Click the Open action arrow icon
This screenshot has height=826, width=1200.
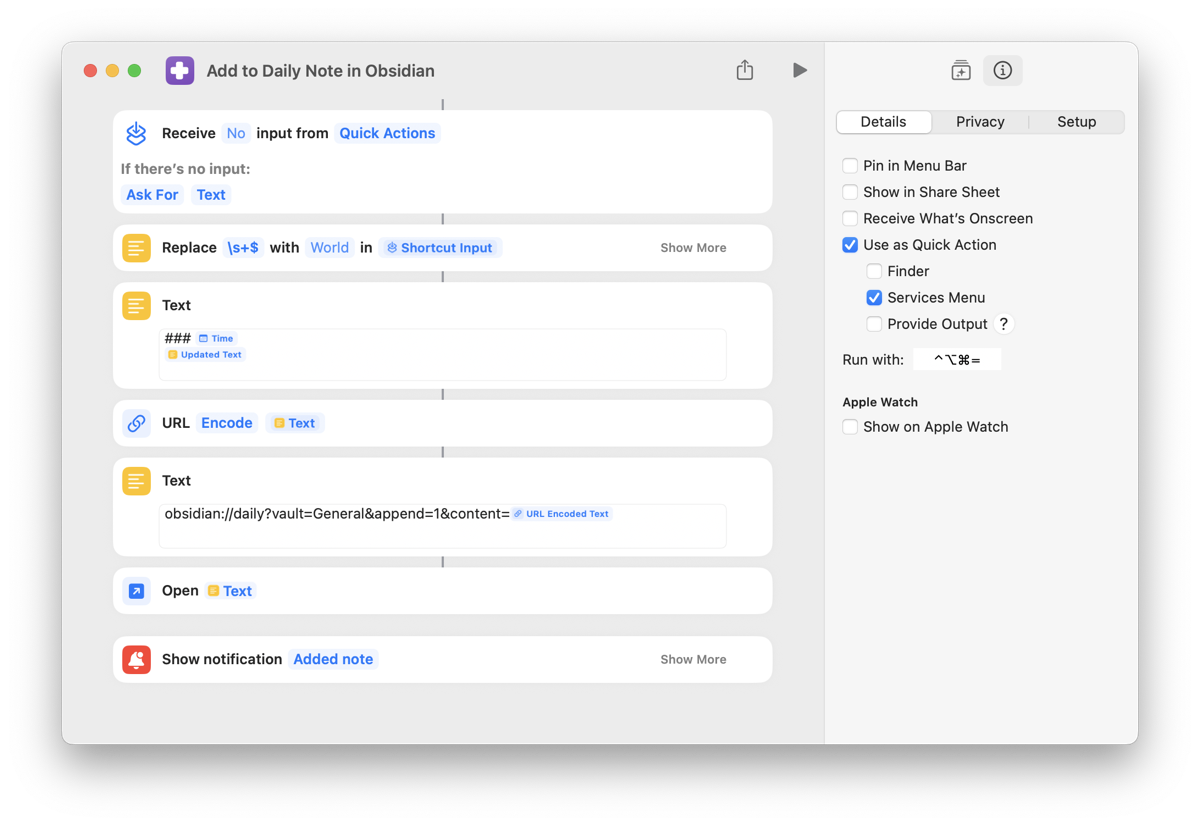click(137, 591)
